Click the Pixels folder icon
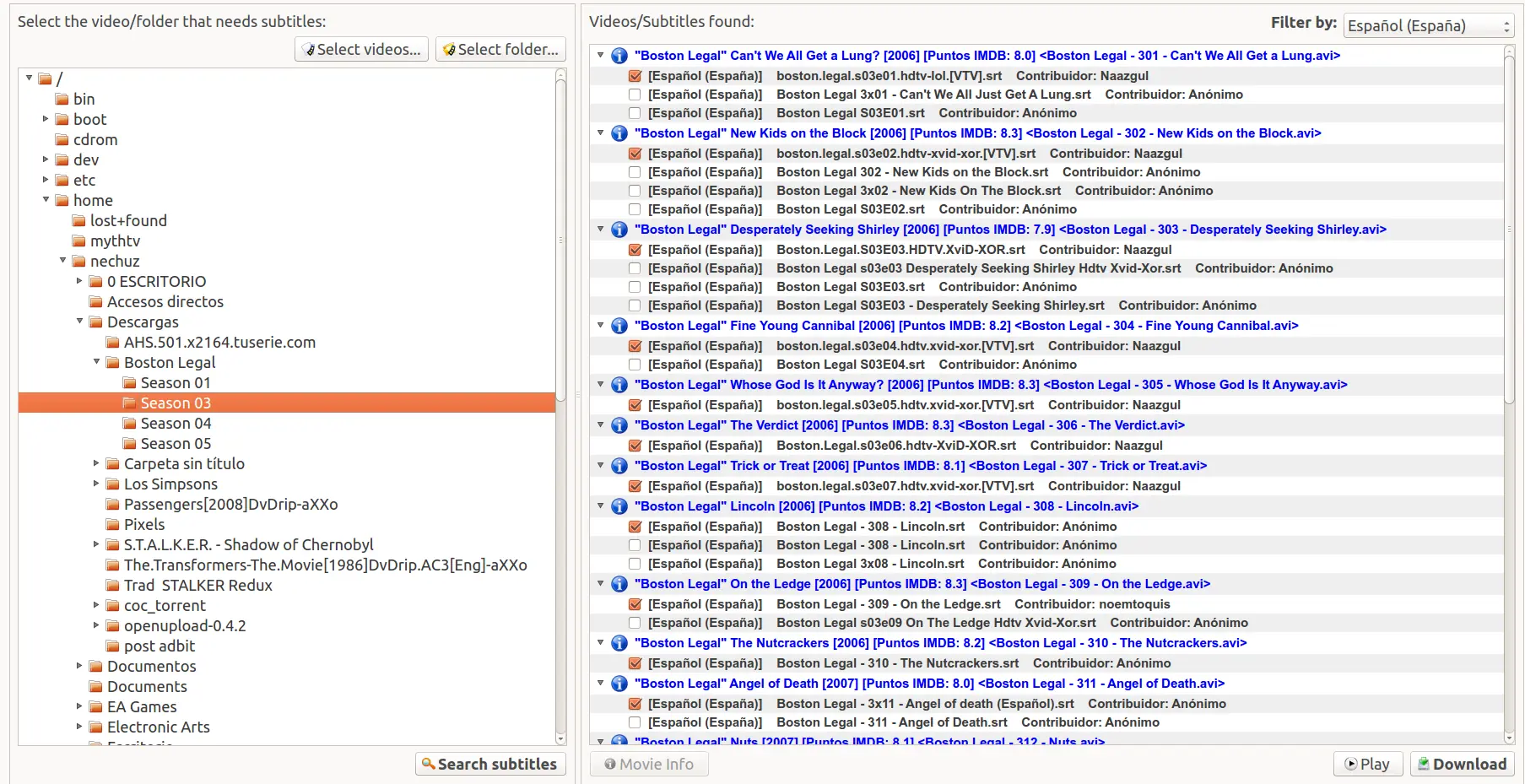 pyautogui.click(x=112, y=525)
